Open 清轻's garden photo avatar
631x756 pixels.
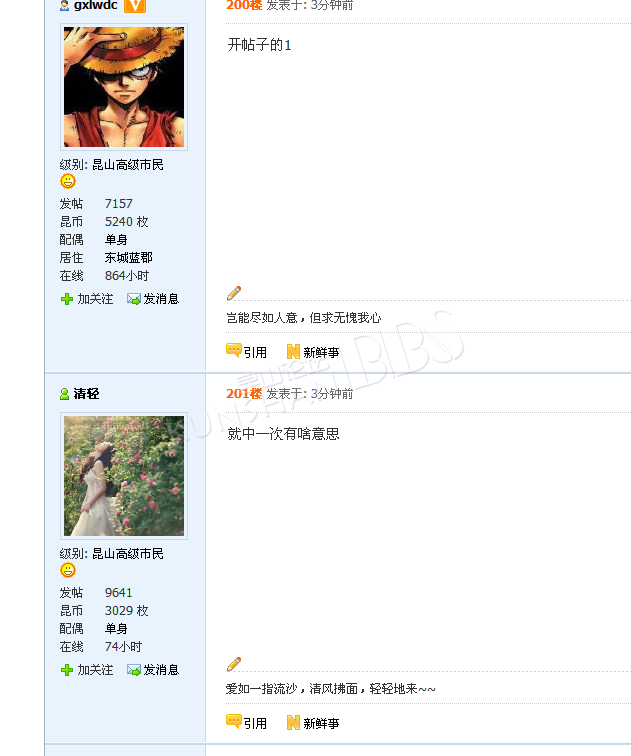click(124, 476)
